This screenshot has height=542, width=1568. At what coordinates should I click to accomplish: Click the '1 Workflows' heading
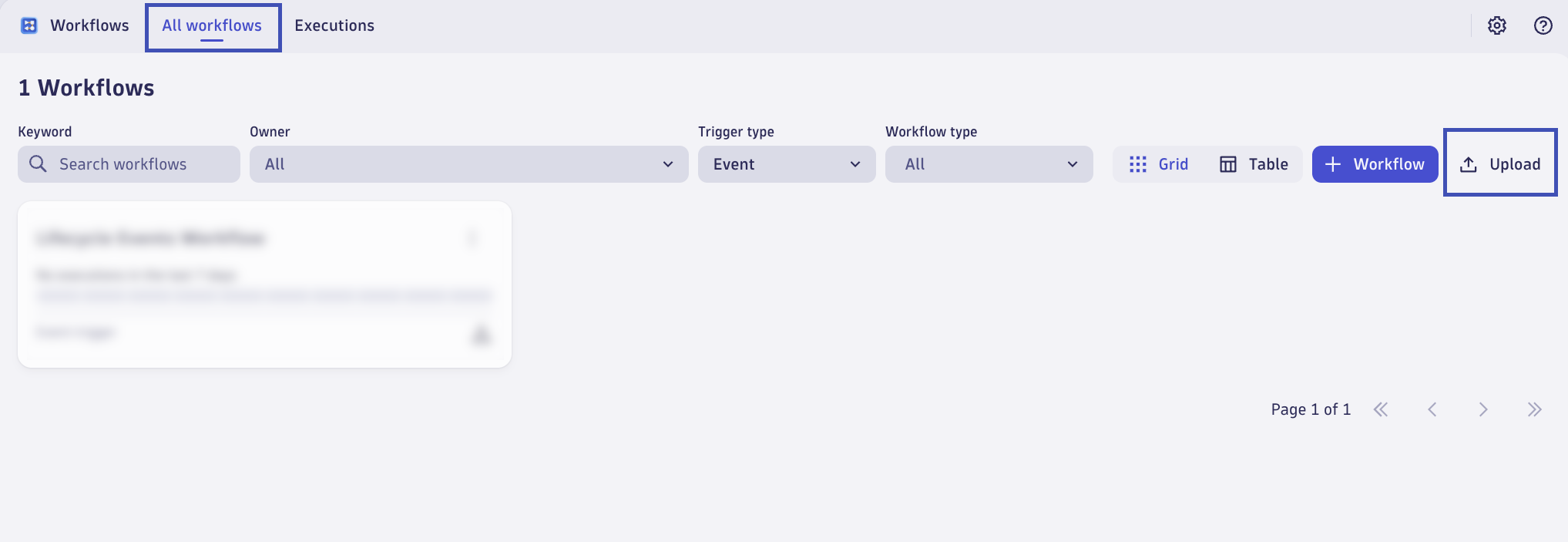pyautogui.click(x=86, y=88)
